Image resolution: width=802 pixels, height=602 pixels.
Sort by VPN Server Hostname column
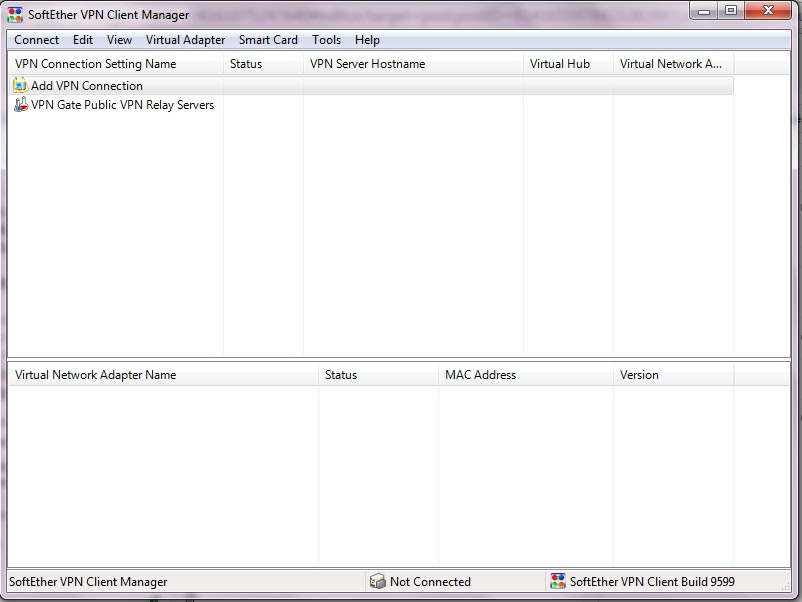pos(413,64)
